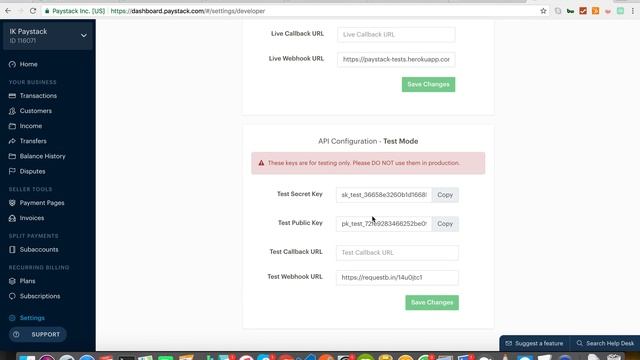Image resolution: width=640 pixels, height=360 pixels.
Task: Click the Test Webhook URL field
Action: point(397,278)
